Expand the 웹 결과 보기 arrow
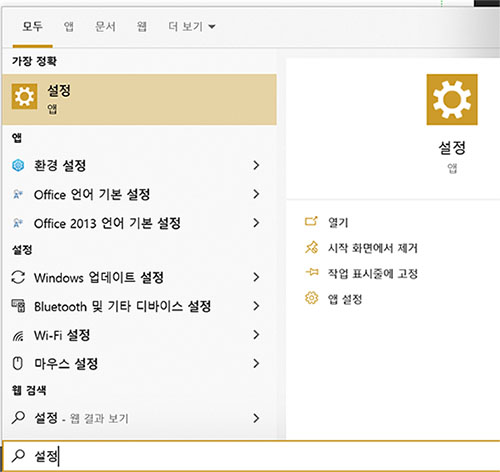 coord(256,418)
